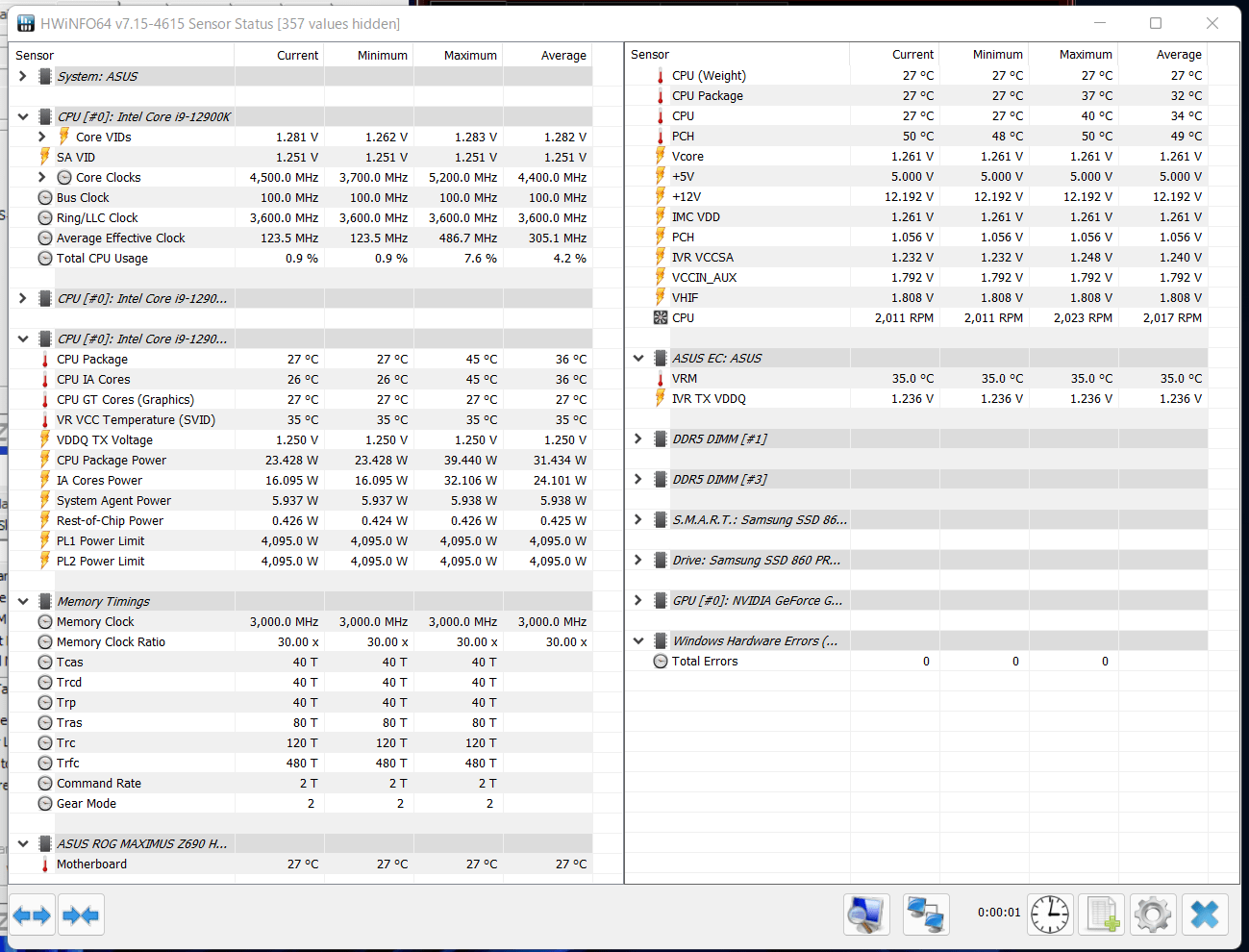Click the expand layout arrows icon
The image size is (1249, 952).
click(x=33, y=915)
